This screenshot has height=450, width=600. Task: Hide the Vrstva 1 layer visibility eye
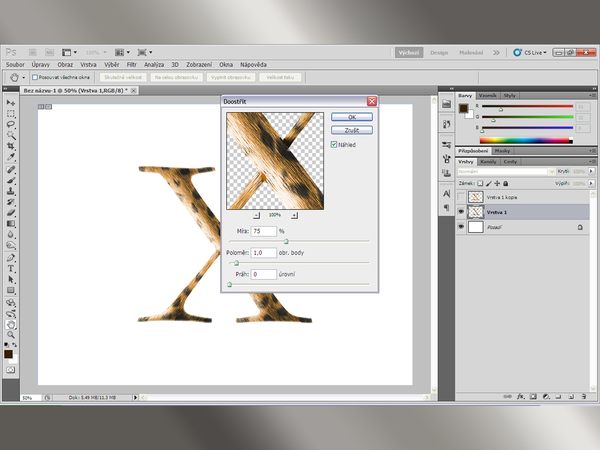[x=461, y=213]
